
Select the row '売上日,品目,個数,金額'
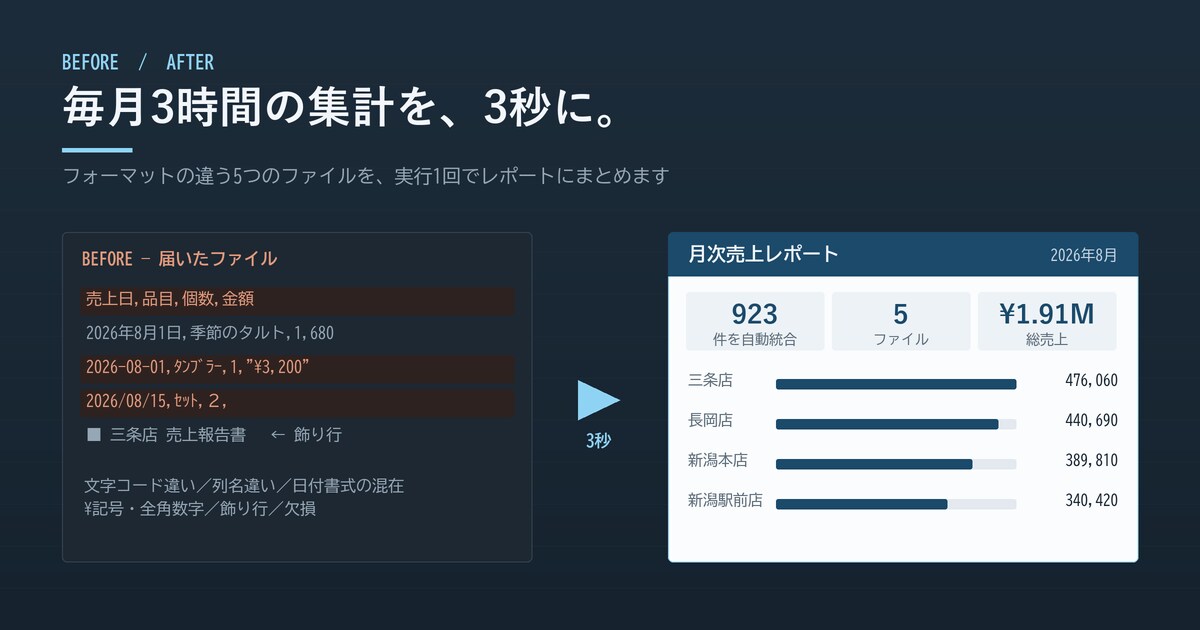click(297, 300)
